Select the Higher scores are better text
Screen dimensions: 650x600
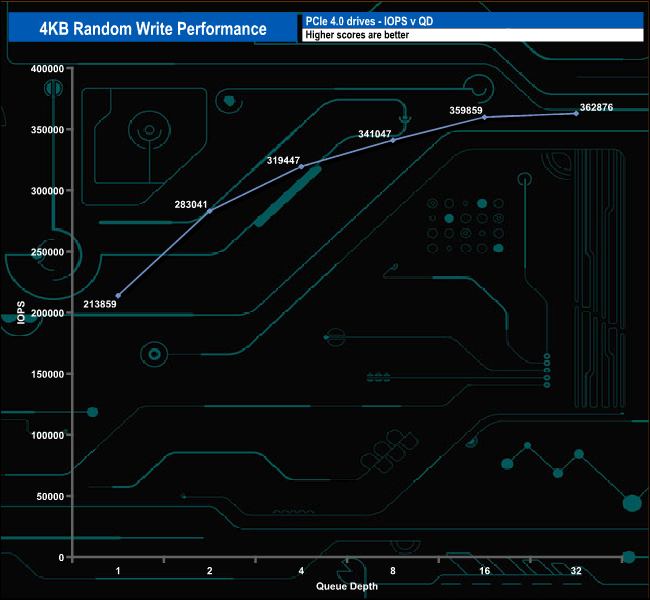click(x=357, y=35)
